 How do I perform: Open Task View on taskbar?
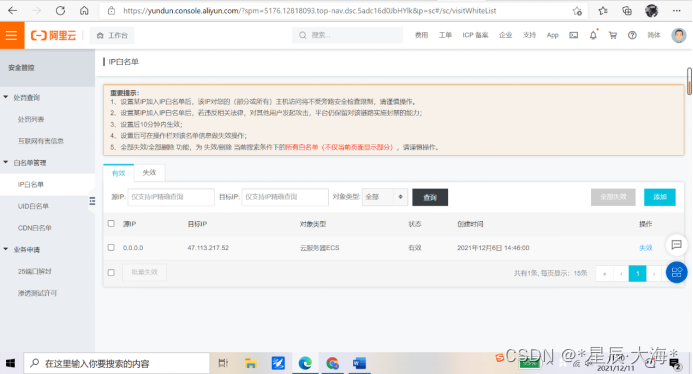223,363
